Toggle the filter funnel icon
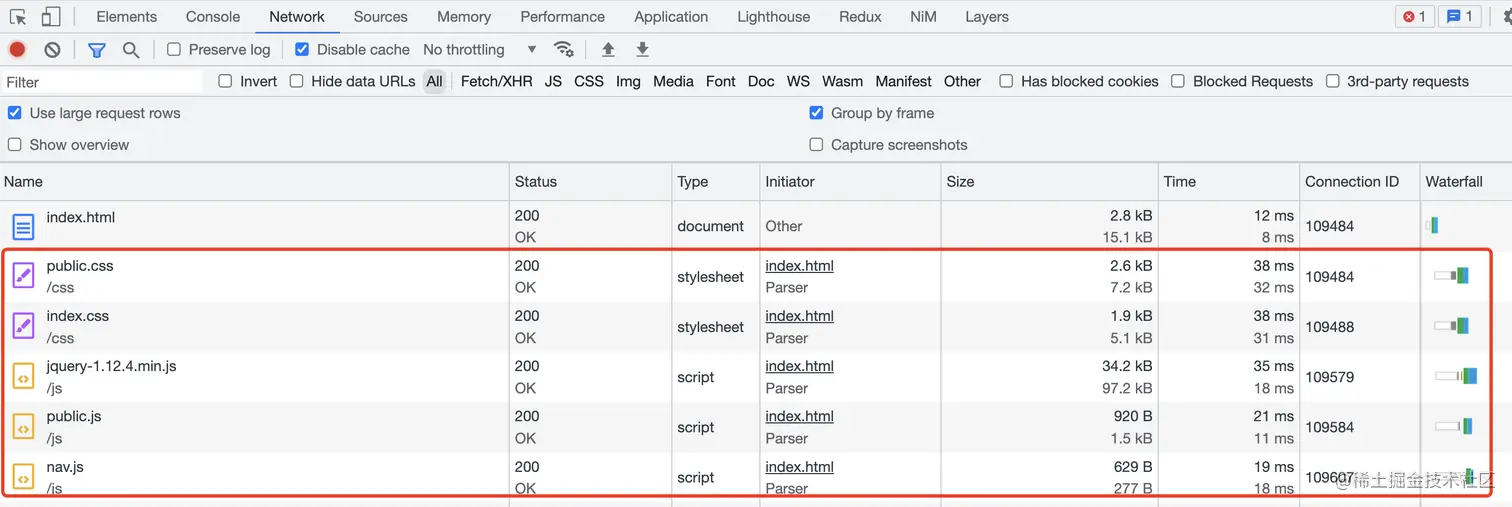Image resolution: width=1512 pixels, height=507 pixels. (96, 49)
